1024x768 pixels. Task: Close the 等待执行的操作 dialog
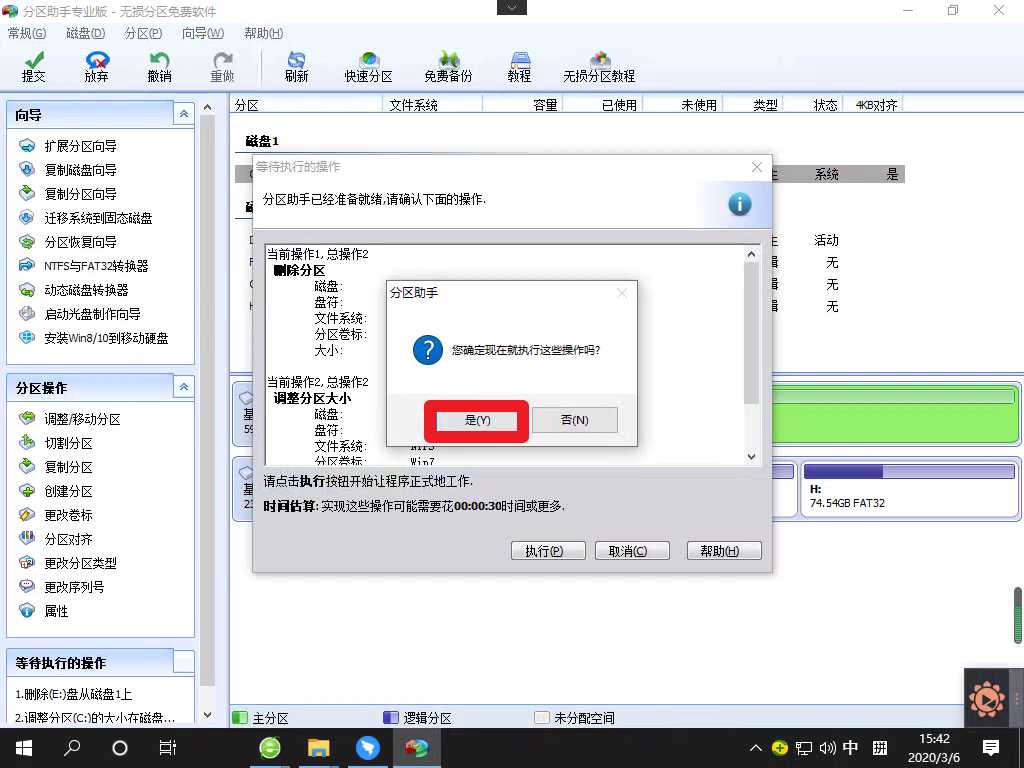(x=757, y=167)
